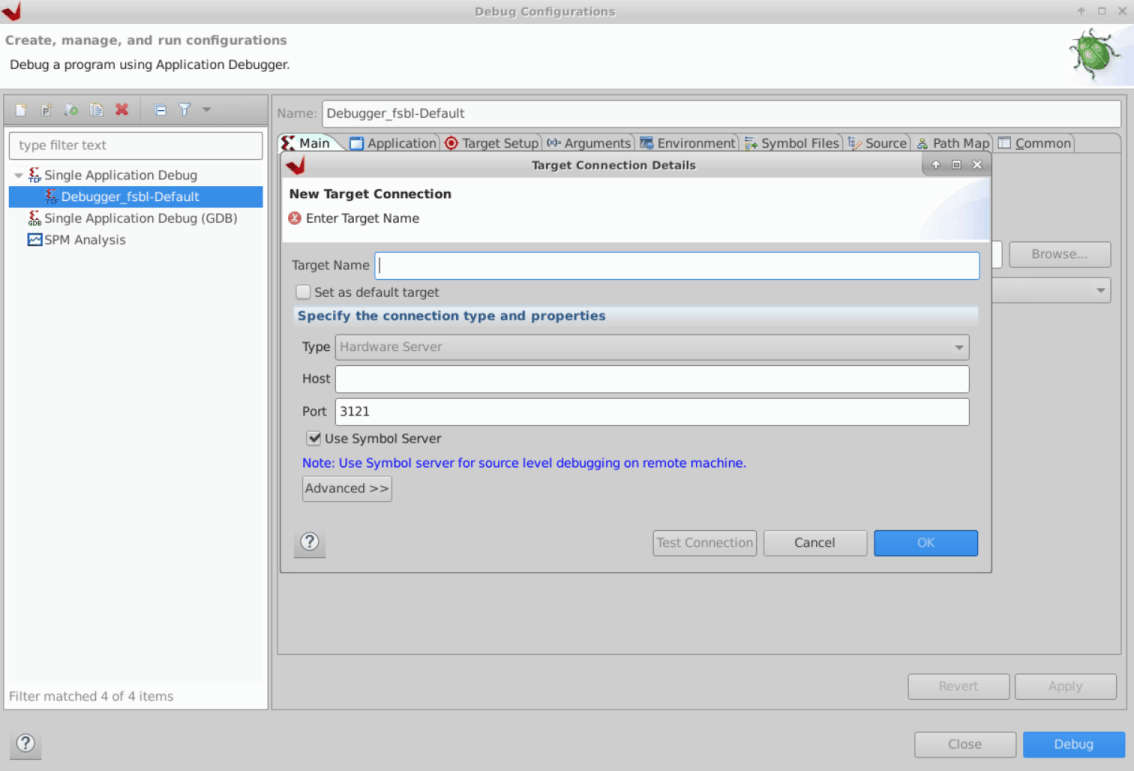The image size is (1134, 771).
Task: Delete selected launch configuration with red X
Action: [x=122, y=110]
